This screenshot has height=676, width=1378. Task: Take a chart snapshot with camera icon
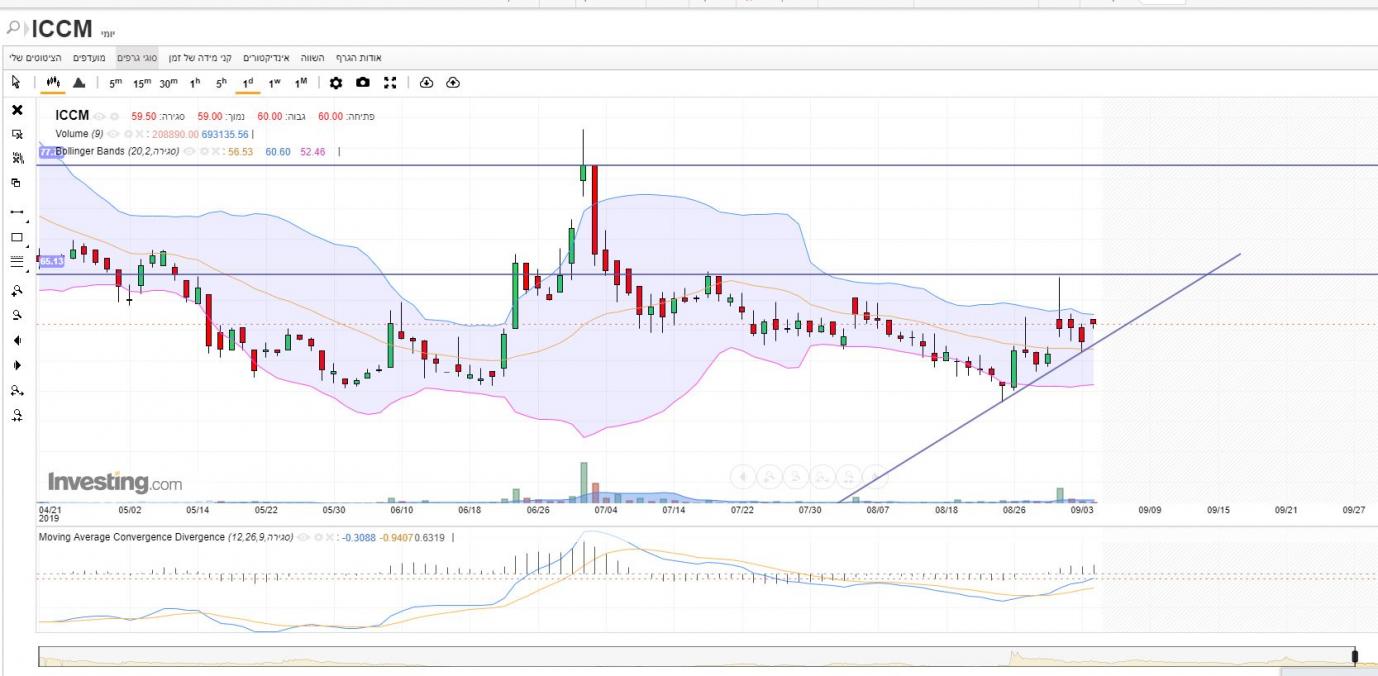tap(363, 83)
